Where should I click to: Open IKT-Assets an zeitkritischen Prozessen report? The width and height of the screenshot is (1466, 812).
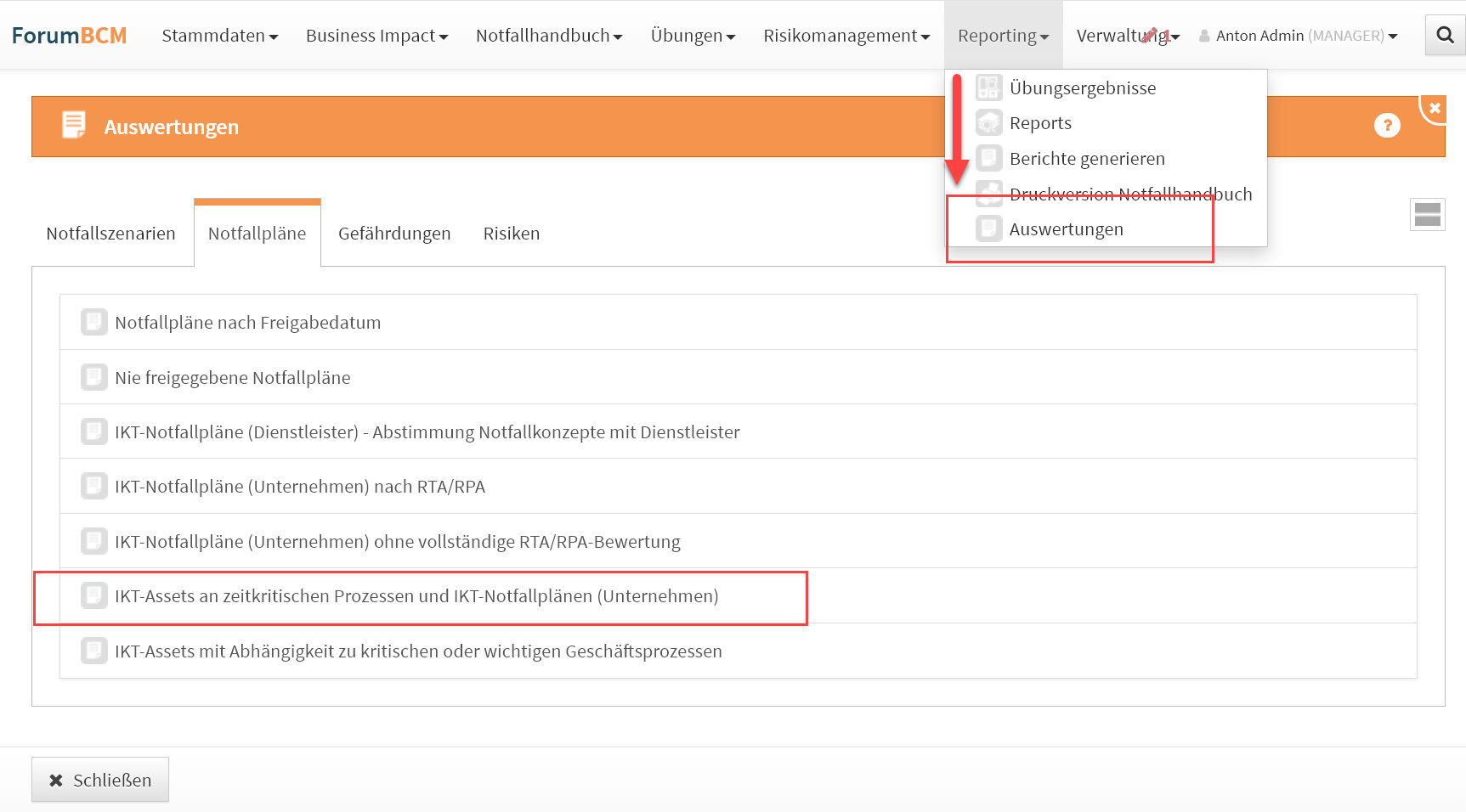coord(416,596)
